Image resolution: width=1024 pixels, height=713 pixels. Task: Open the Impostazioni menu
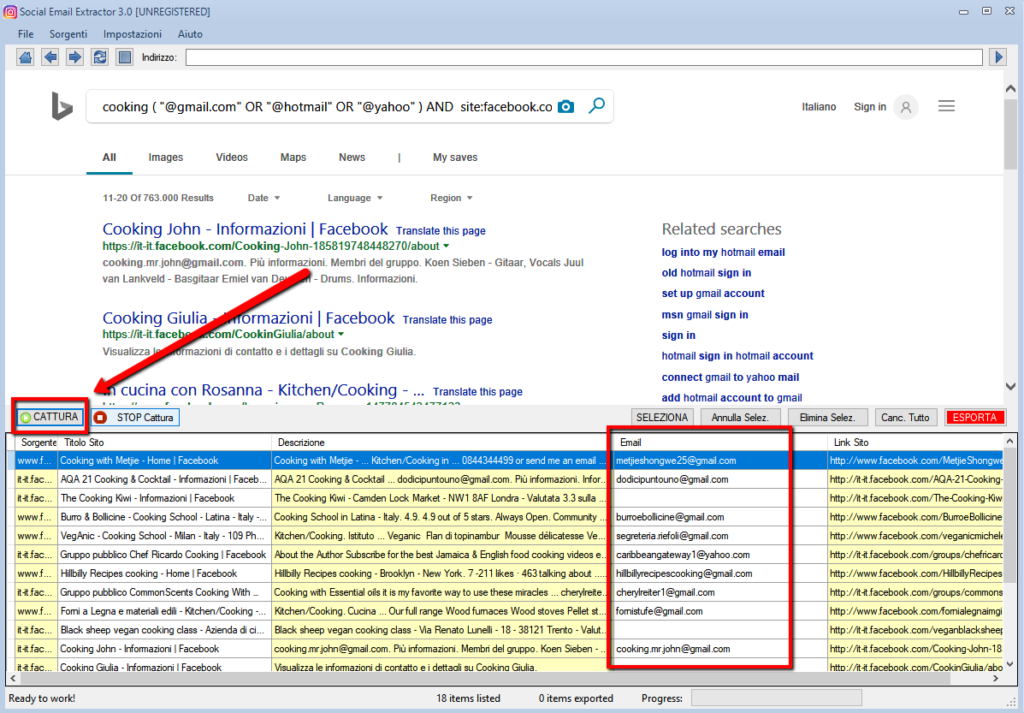(x=132, y=34)
